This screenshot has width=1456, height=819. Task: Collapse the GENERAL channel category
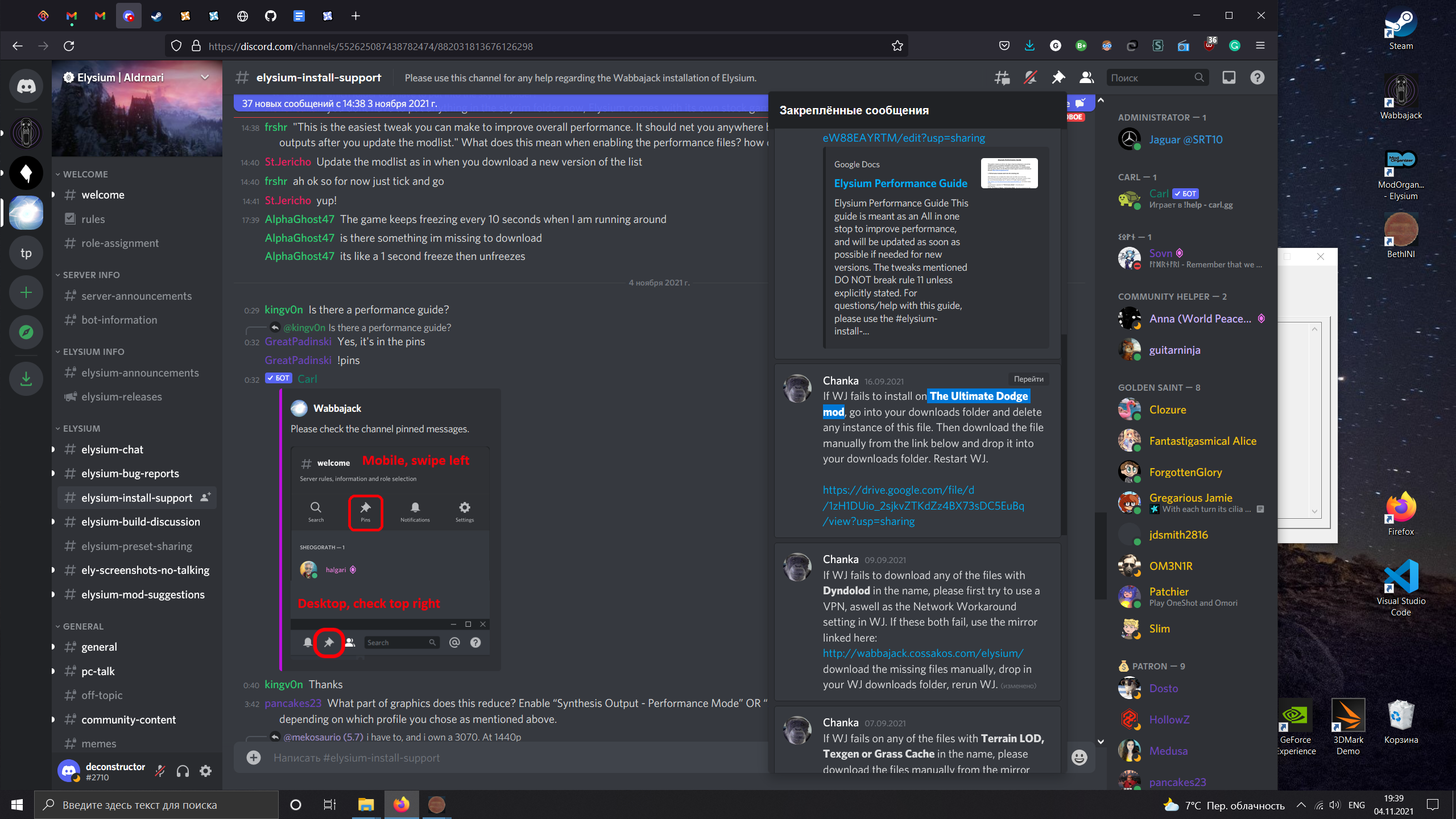pyautogui.click(x=83, y=626)
